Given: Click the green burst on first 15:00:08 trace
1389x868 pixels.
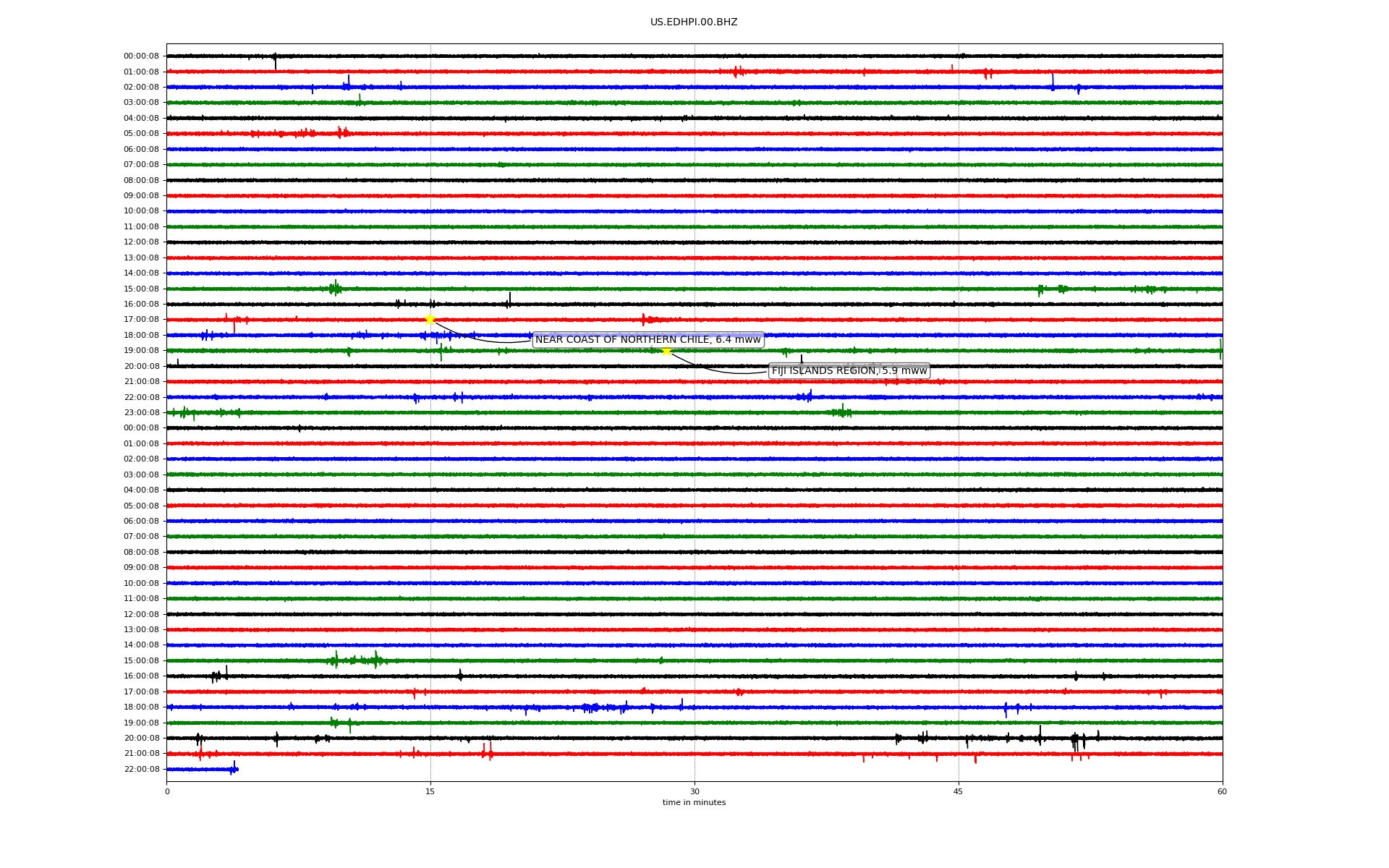Looking at the screenshot, I should pyautogui.click(x=334, y=289).
